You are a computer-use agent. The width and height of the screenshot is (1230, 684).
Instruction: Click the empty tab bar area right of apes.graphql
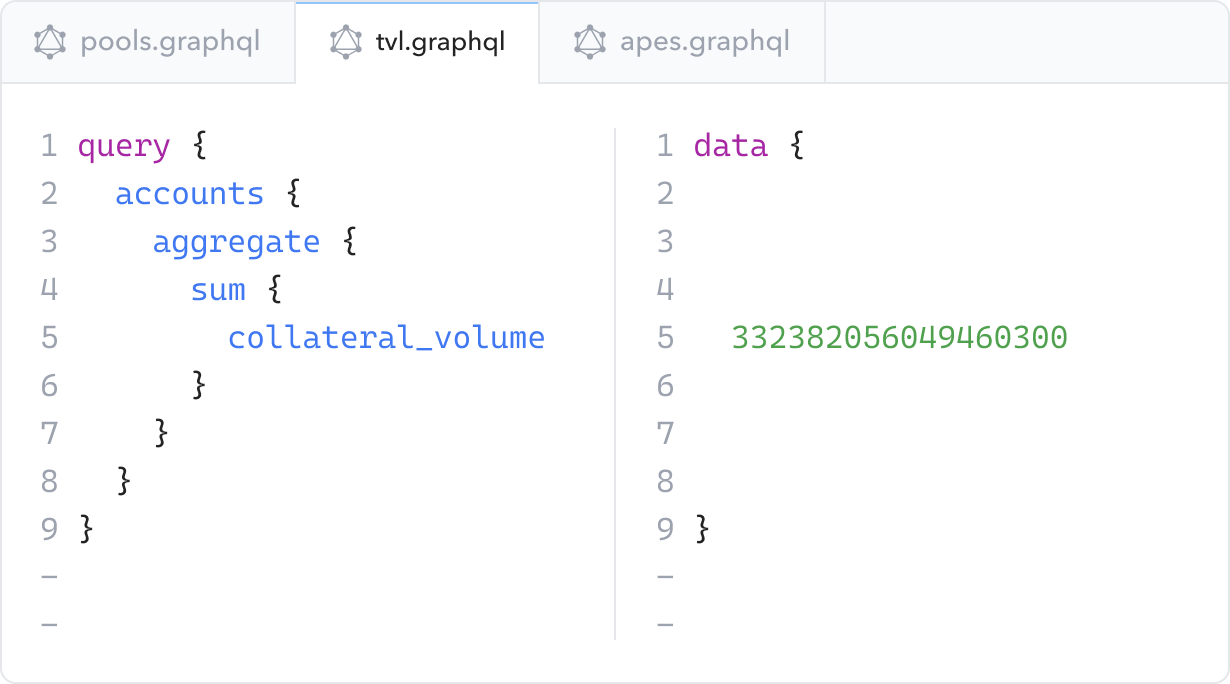(x=1020, y=42)
